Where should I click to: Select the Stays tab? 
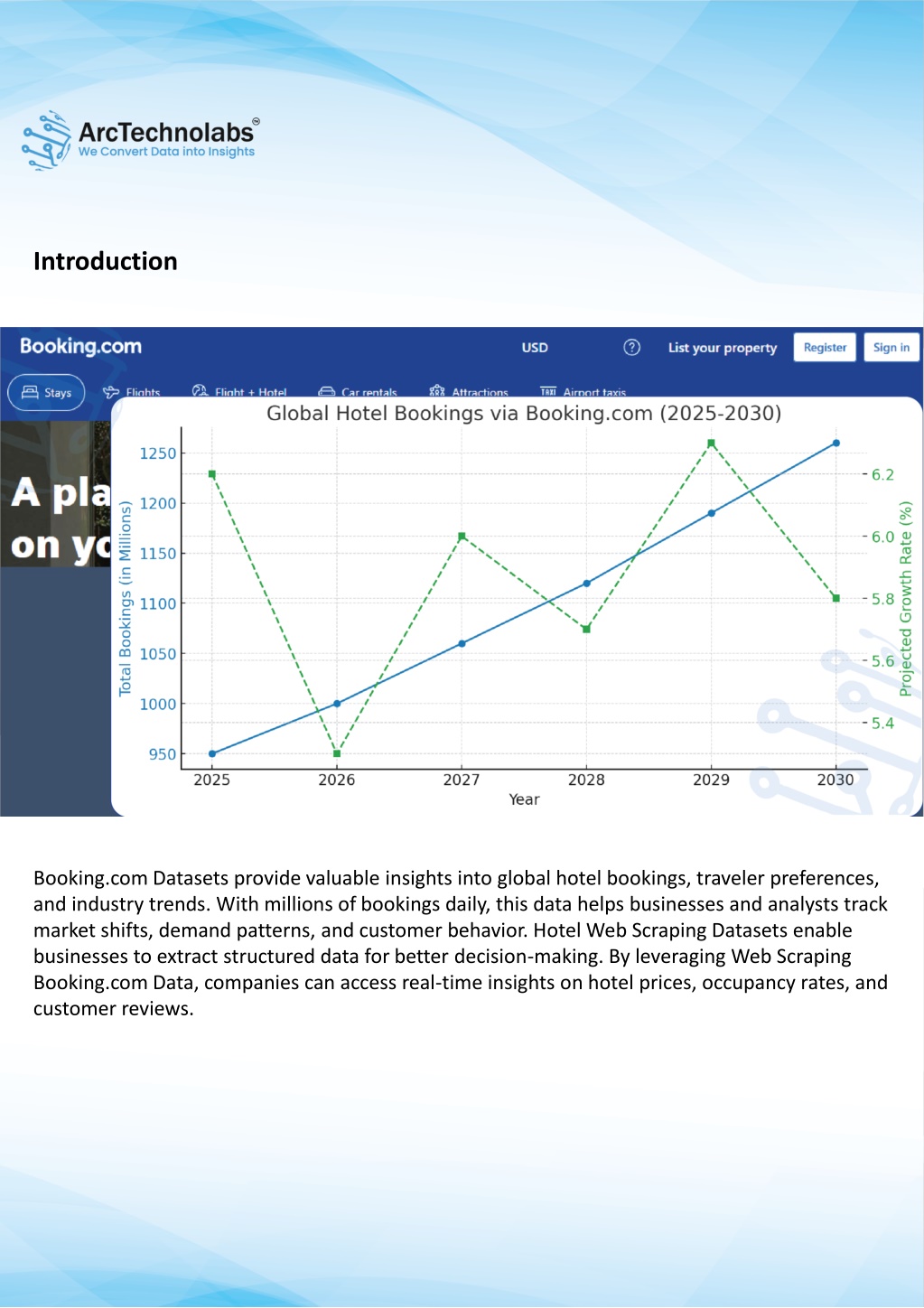click(46, 393)
